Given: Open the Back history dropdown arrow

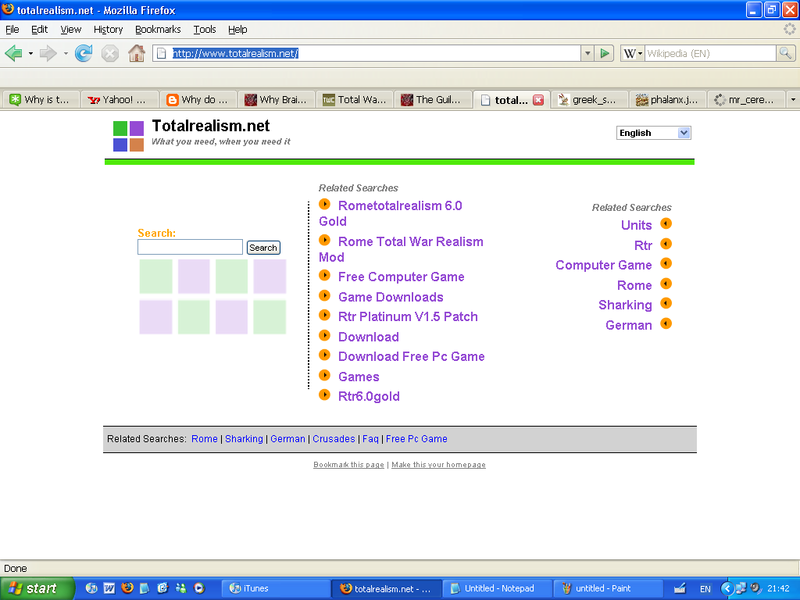Looking at the screenshot, I should click(x=31, y=53).
